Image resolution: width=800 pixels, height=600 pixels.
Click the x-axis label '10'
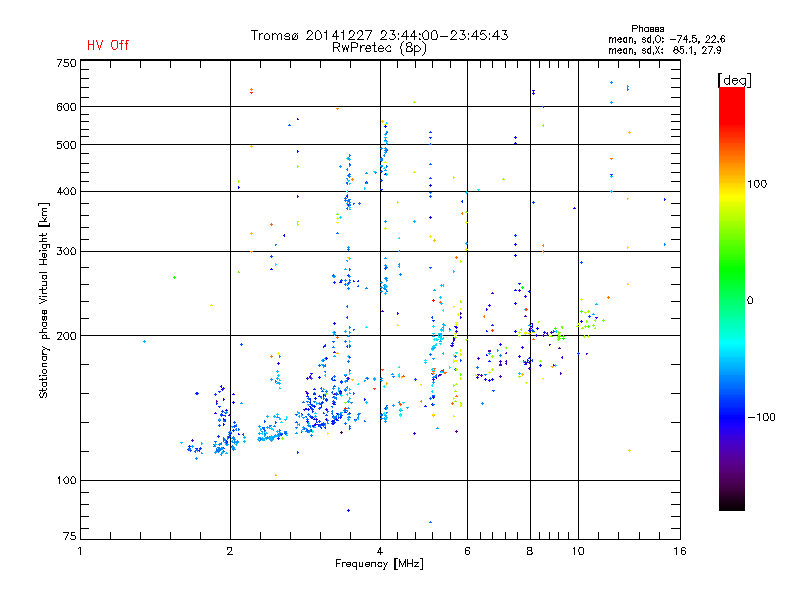pos(578,551)
